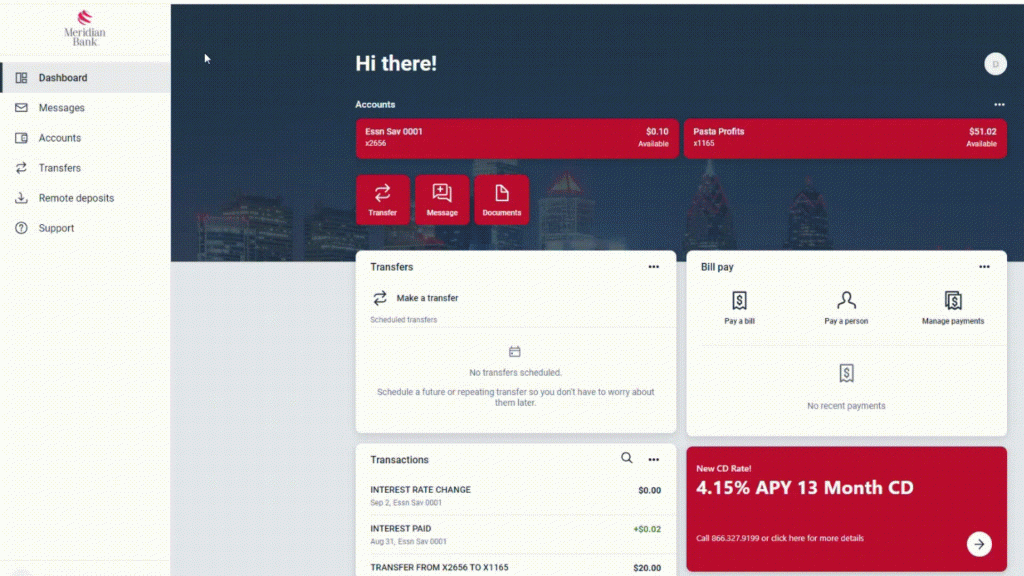The height and width of the screenshot is (576, 1024).
Task: Click the CD rate arrow icon
Action: coord(979,544)
